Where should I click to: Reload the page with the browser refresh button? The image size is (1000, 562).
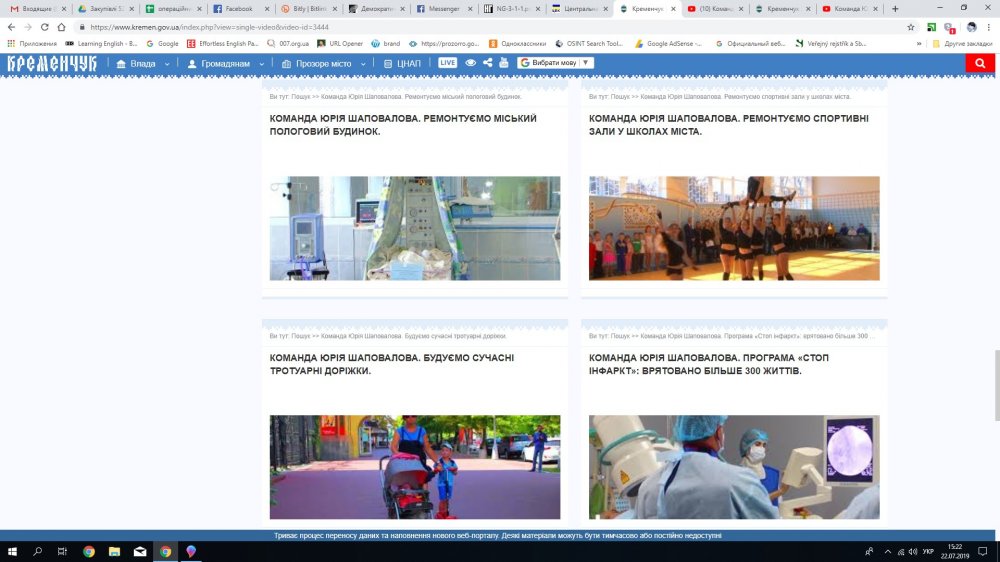45,27
